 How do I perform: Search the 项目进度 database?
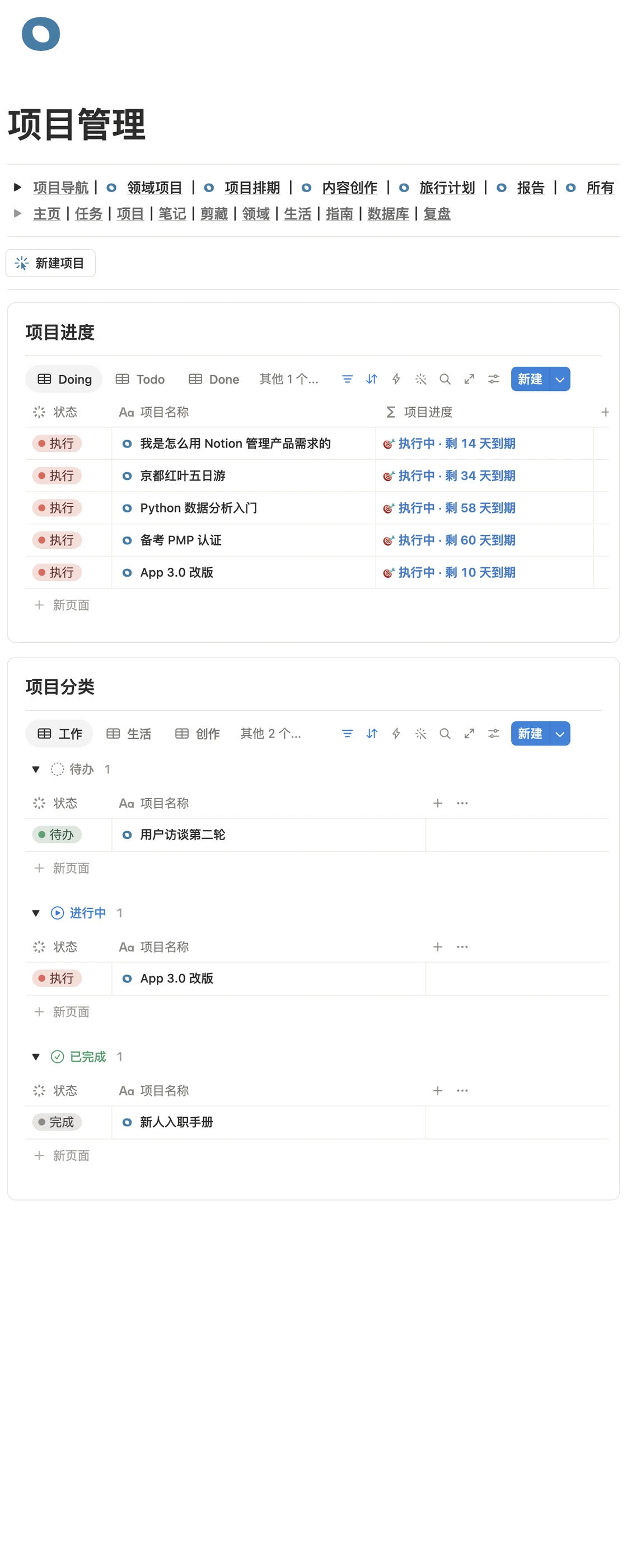tap(445, 379)
